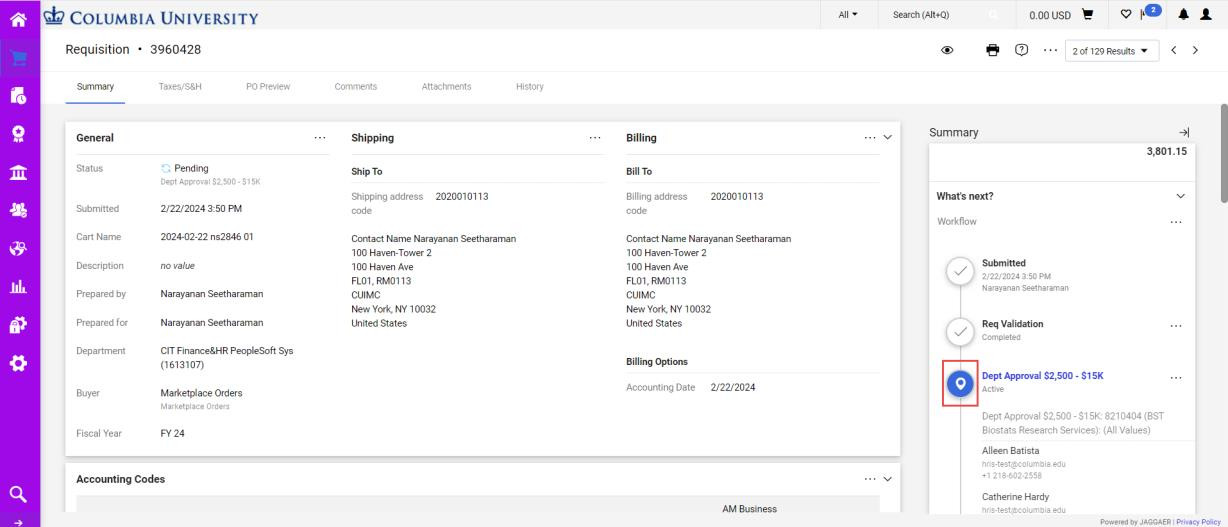Go to next result arrow

pos(1194,50)
